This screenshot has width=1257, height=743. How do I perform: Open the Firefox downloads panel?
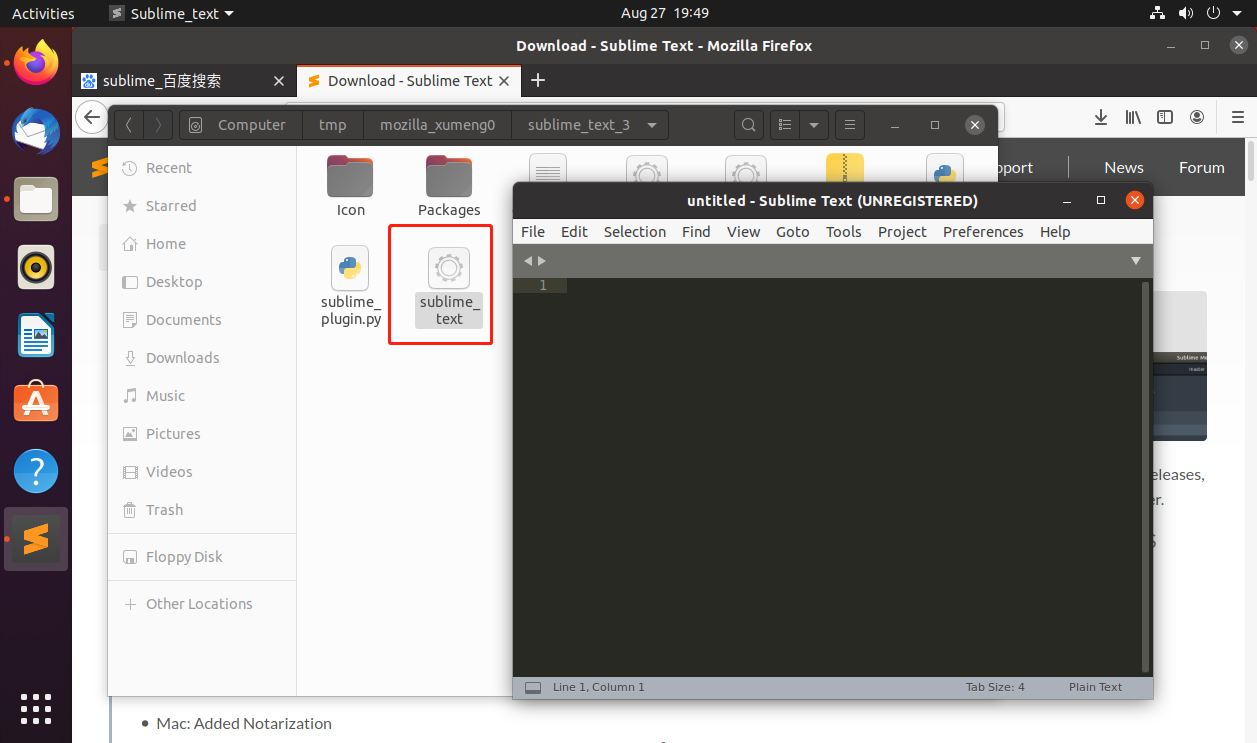point(1101,117)
